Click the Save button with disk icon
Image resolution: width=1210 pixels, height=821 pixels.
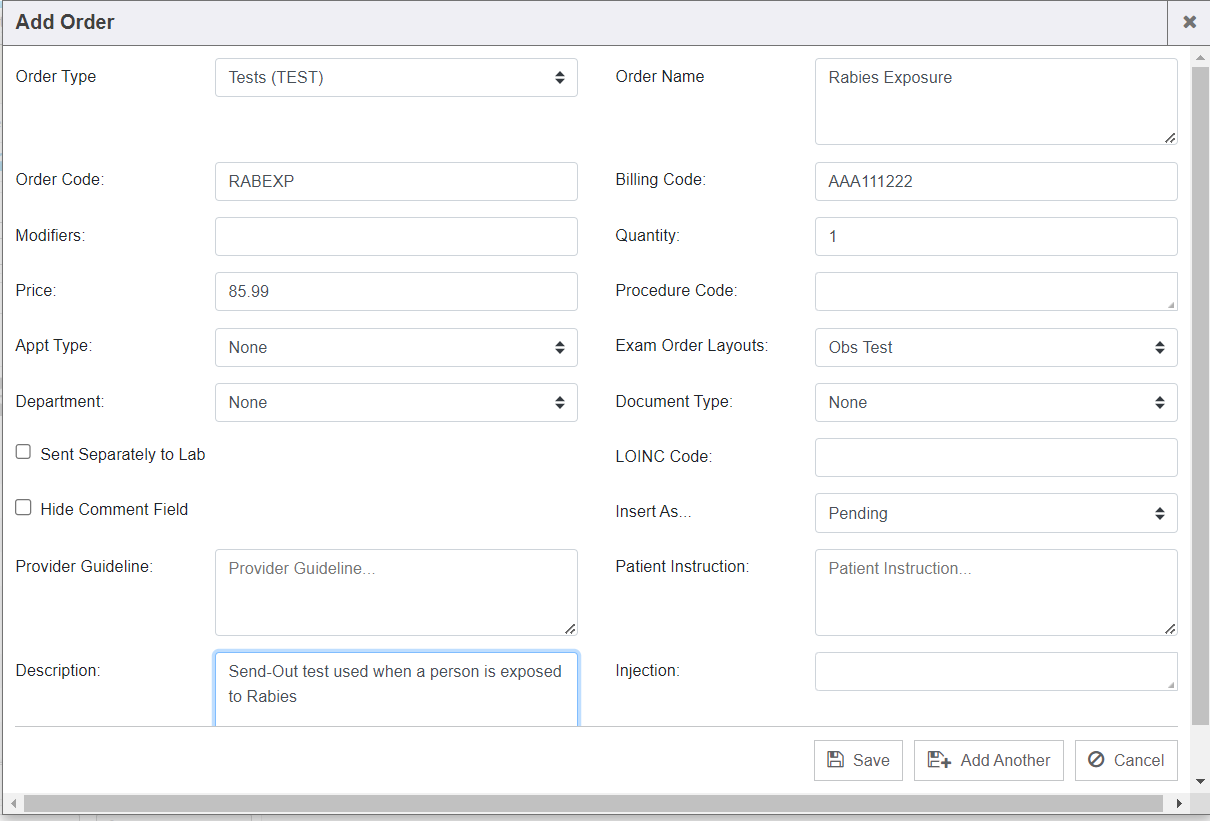coord(858,760)
